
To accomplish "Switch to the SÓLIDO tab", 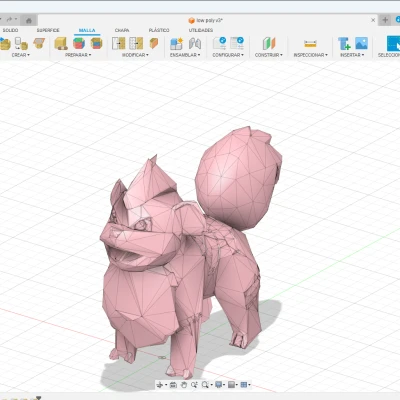I will pyautogui.click(x=10, y=30).
